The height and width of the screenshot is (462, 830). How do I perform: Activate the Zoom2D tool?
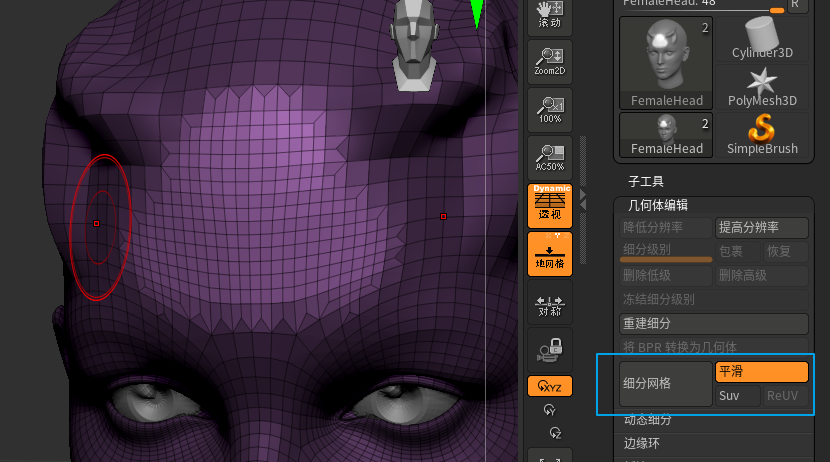pyautogui.click(x=549, y=61)
